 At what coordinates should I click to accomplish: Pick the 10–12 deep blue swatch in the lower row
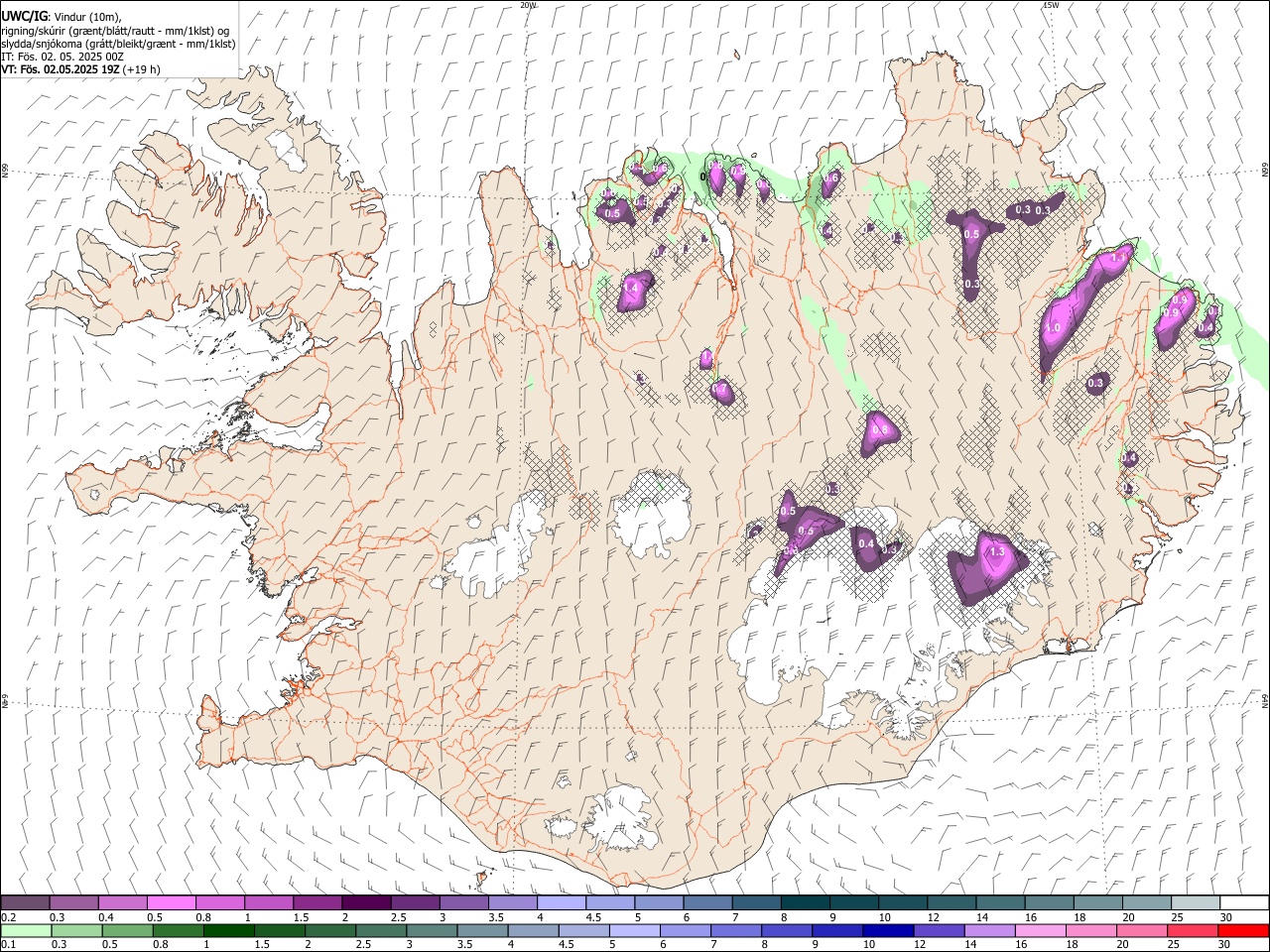coord(888,931)
